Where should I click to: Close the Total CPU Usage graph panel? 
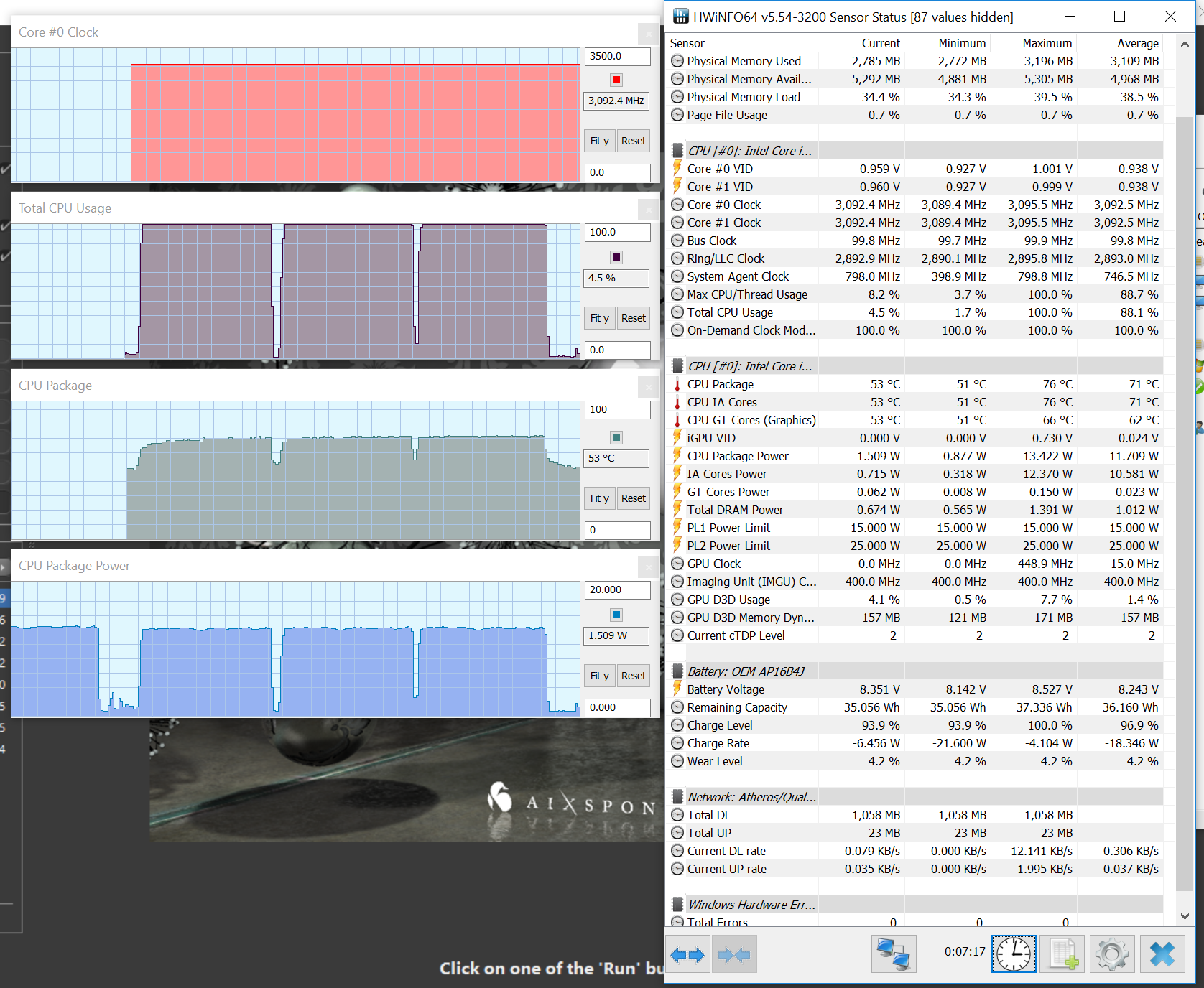click(x=649, y=210)
